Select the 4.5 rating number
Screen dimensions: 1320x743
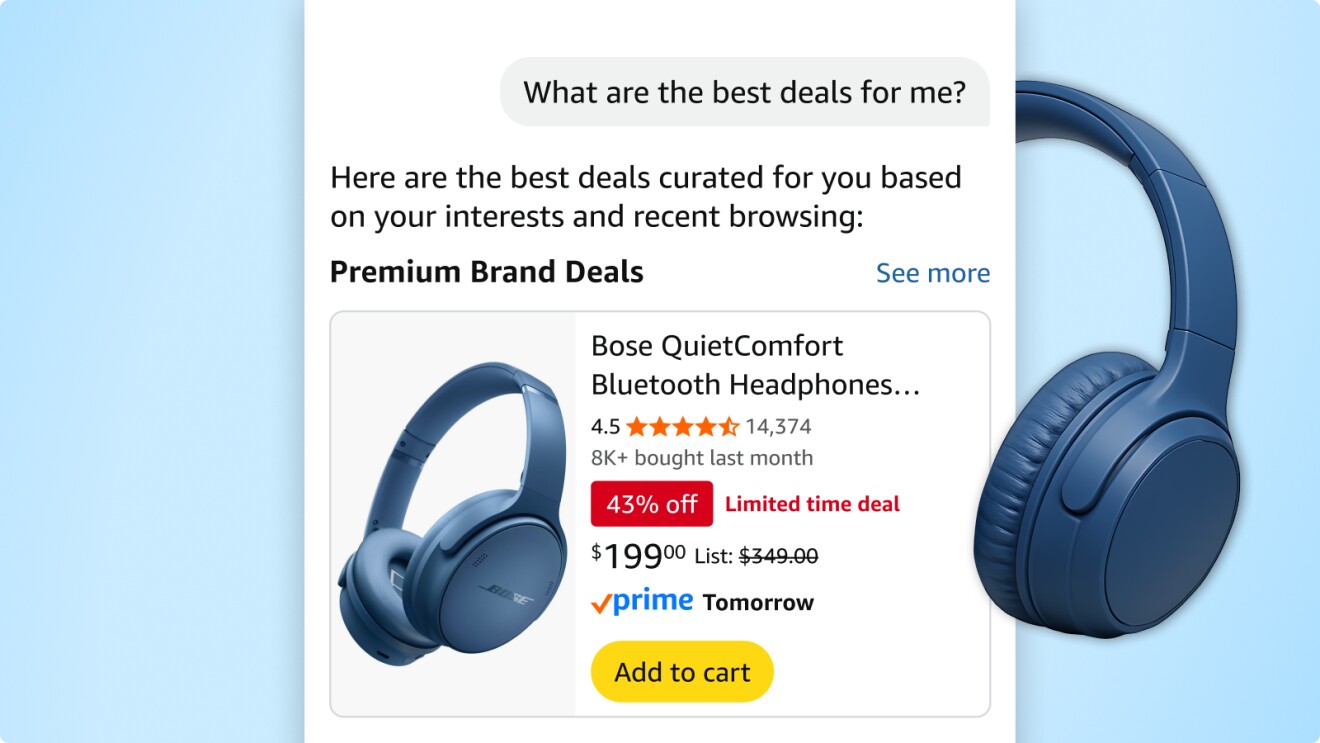606,426
